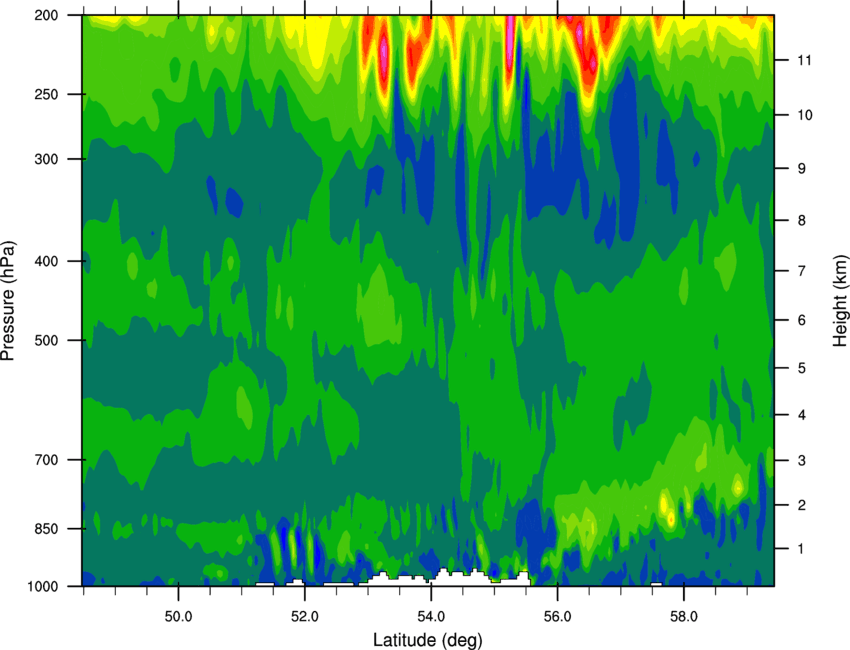
Task: Click the 58.0 latitude tick label
Action: coord(684,617)
